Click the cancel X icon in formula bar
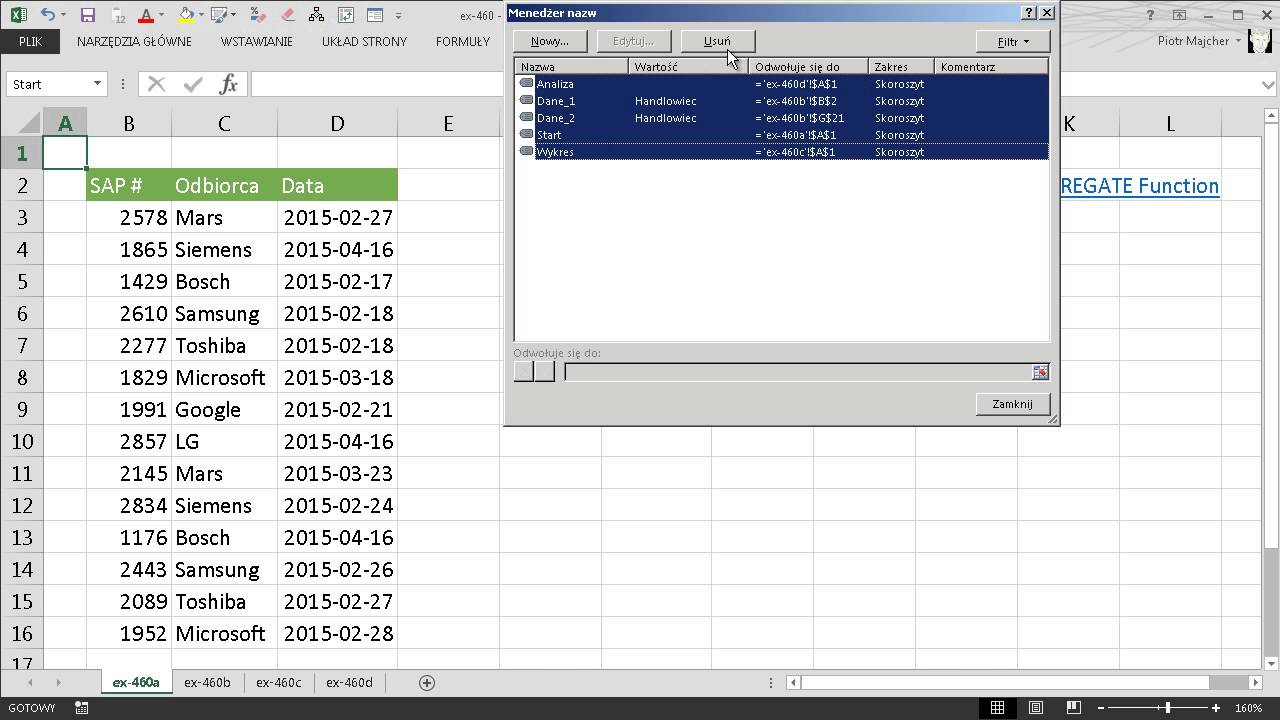 tap(156, 84)
